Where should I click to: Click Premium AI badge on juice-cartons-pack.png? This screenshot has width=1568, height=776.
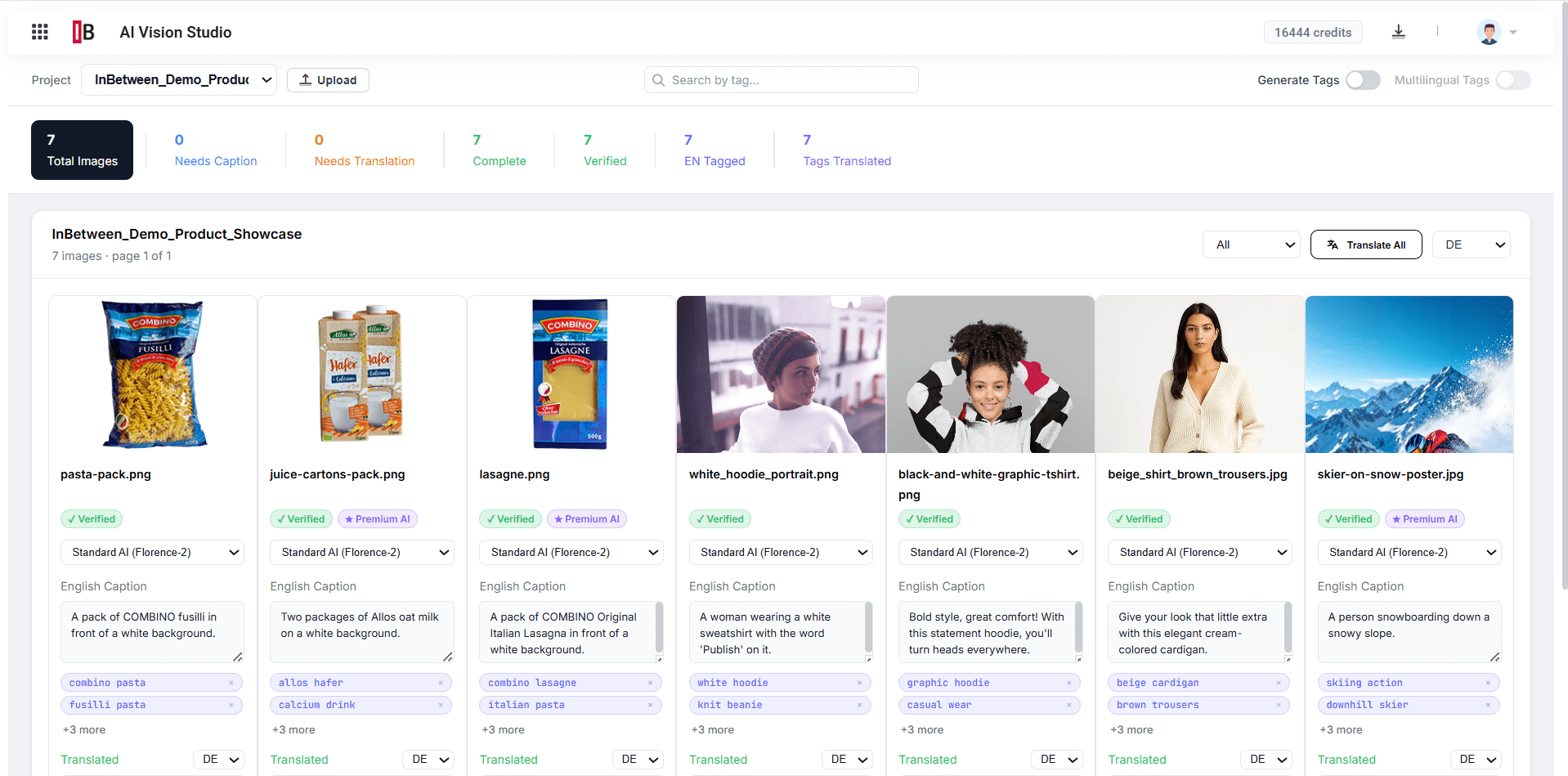coord(377,519)
